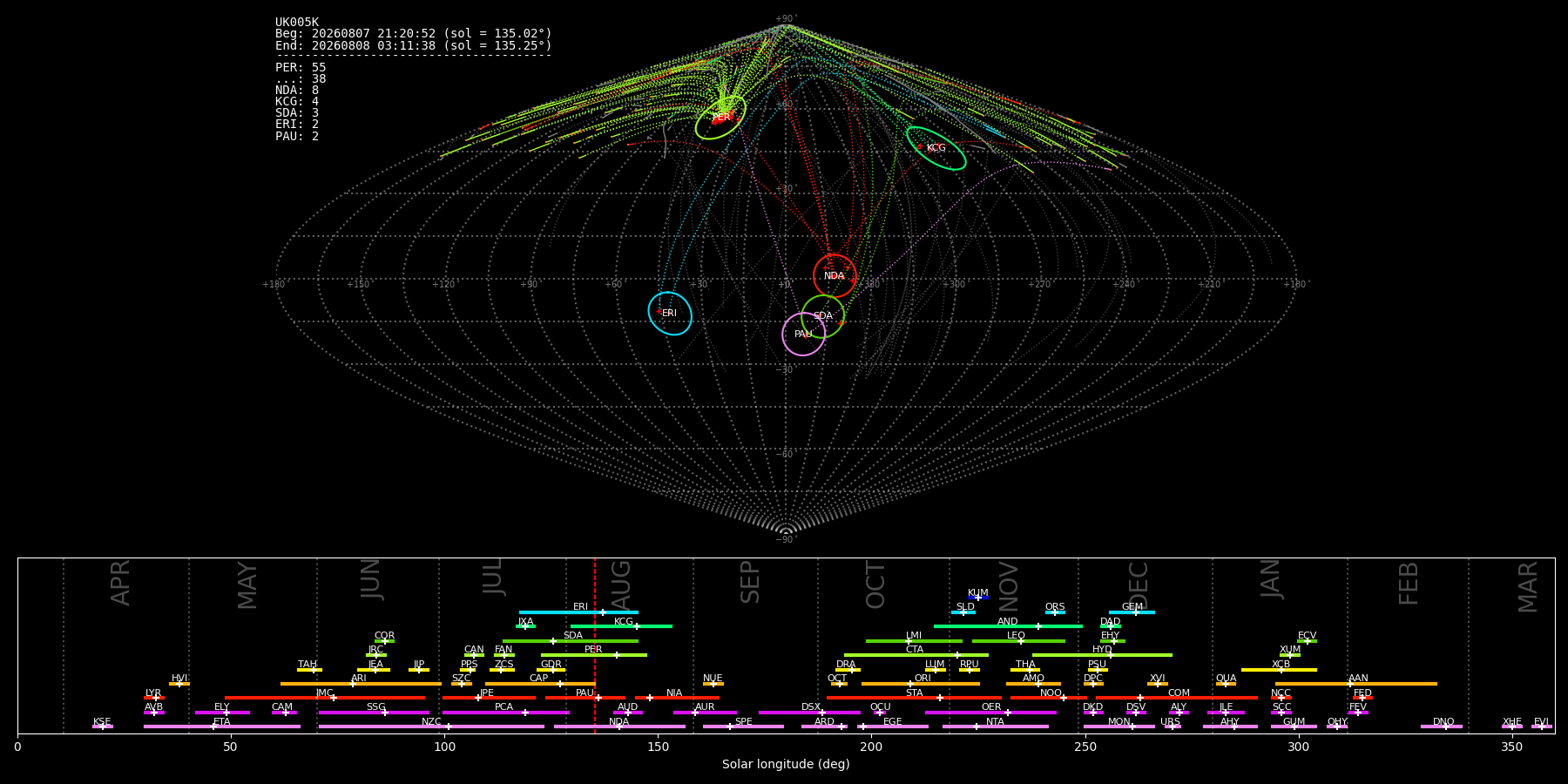The height and width of the screenshot is (784, 1568).
Task: Click the red dashed current solar longitude line
Action: [x=595, y=645]
